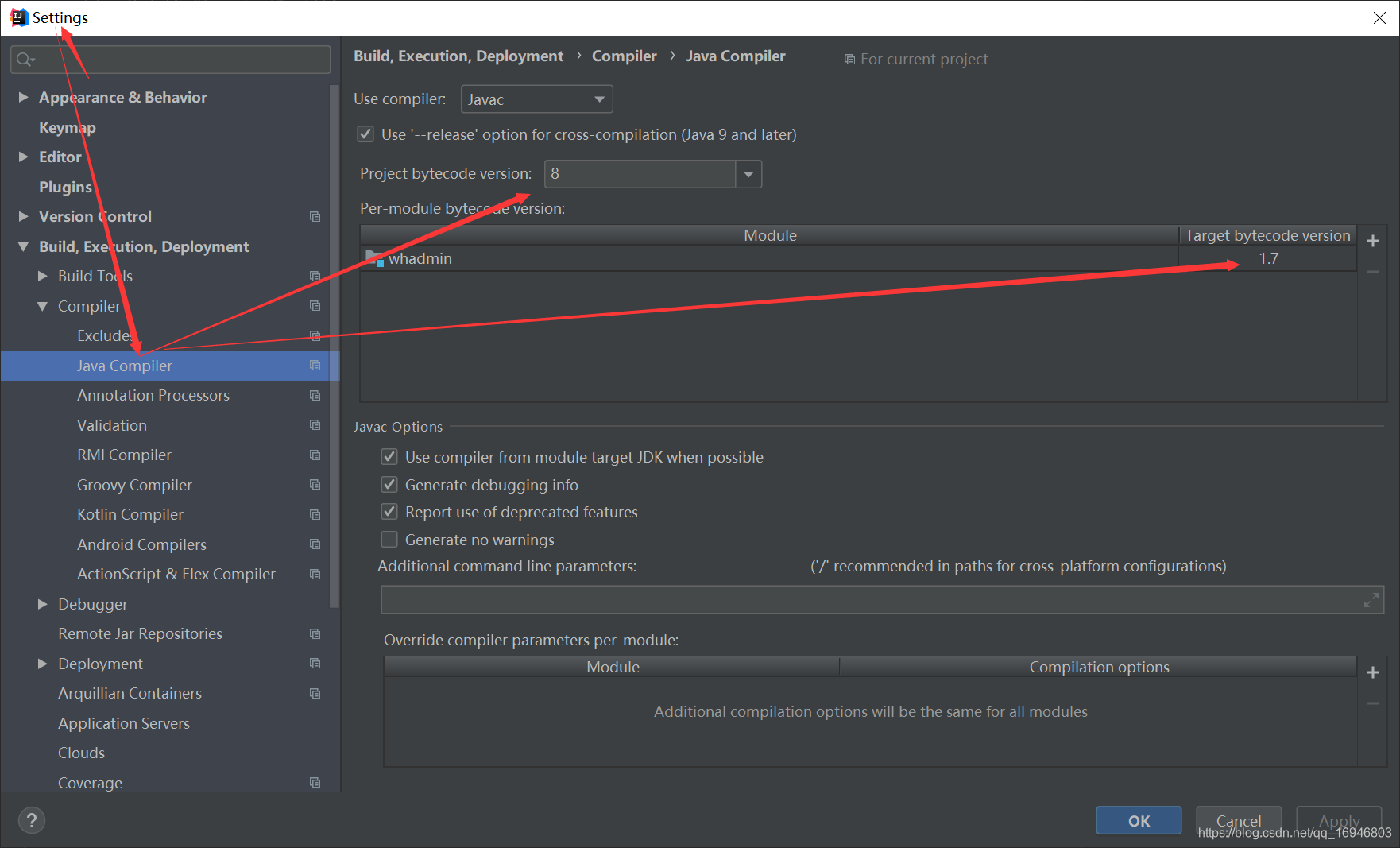
Task: Disable Report use of deprecated features
Action: point(389,511)
